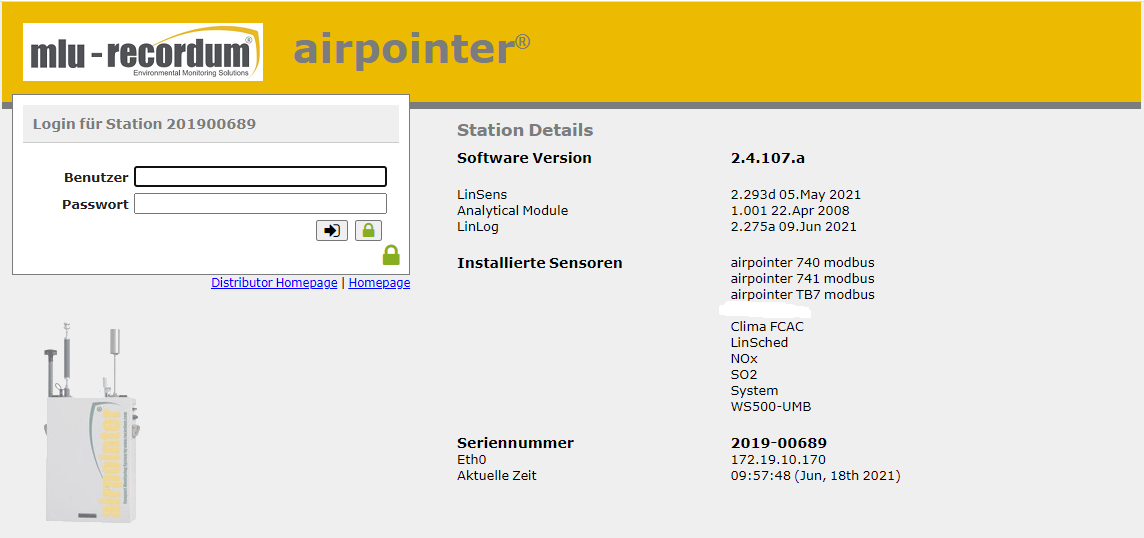The height and width of the screenshot is (538, 1144).
Task: Click the Benutzer field label
Action: (x=96, y=177)
